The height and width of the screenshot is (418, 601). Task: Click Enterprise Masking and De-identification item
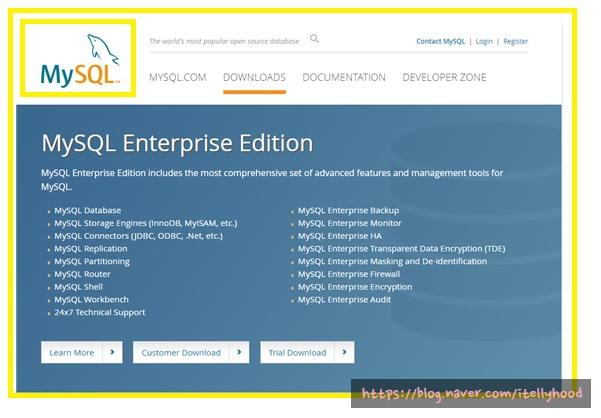click(x=392, y=261)
